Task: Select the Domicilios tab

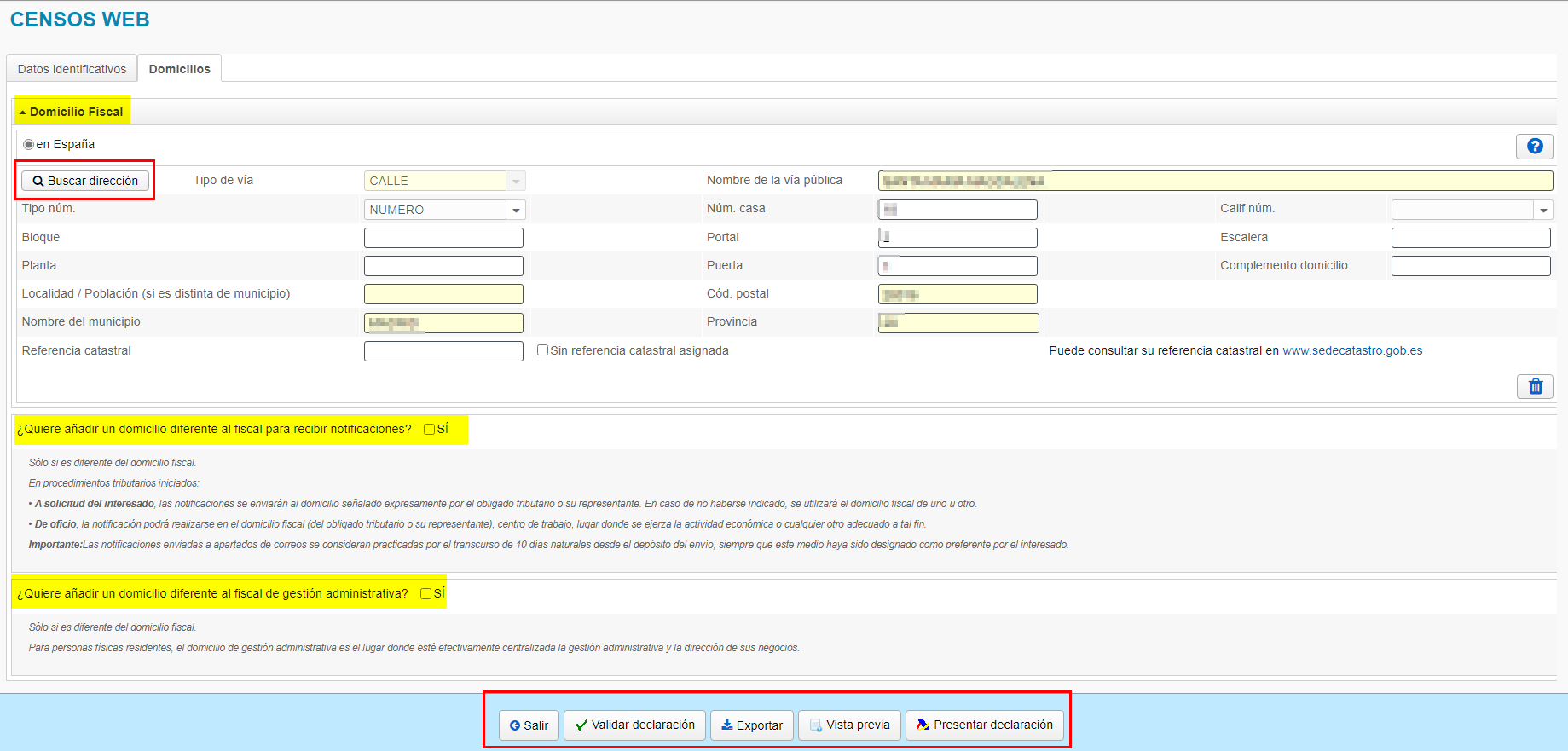Action: point(179,69)
